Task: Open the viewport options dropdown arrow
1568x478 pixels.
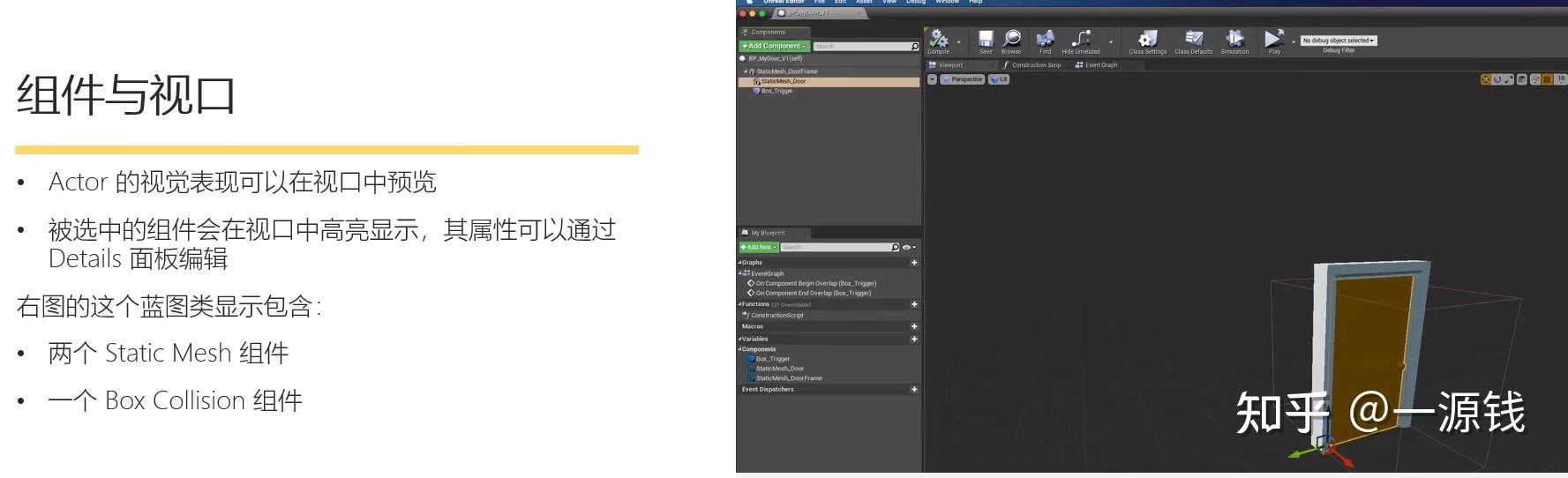Action: [x=932, y=79]
